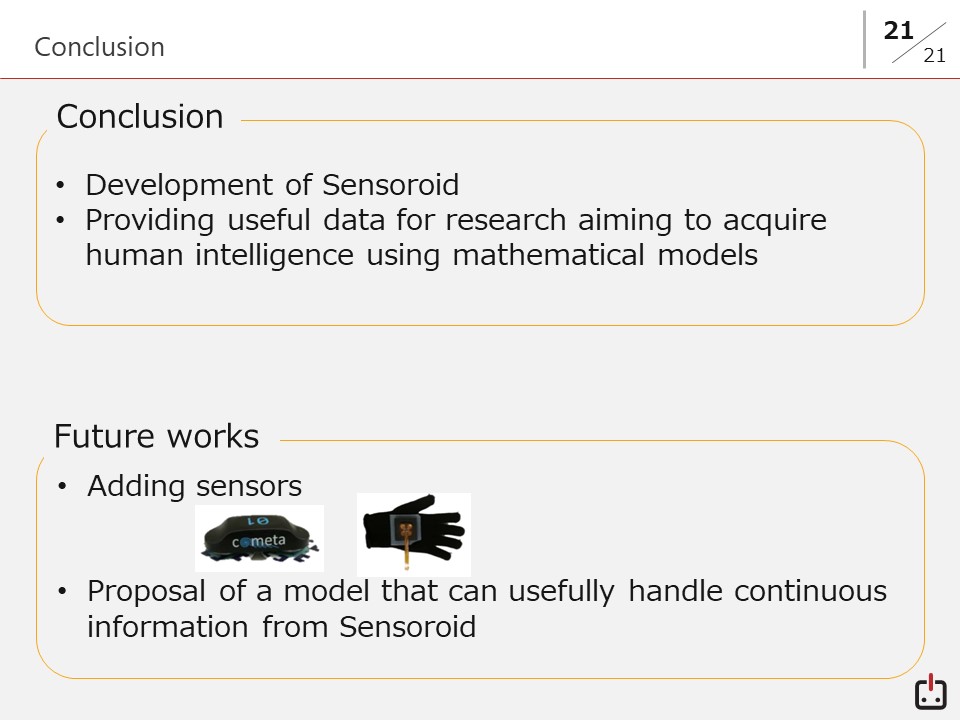Click the diagonal slash between page numbers
Screen dimensions: 960x720
pyautogui.click(x=919, y=43)
